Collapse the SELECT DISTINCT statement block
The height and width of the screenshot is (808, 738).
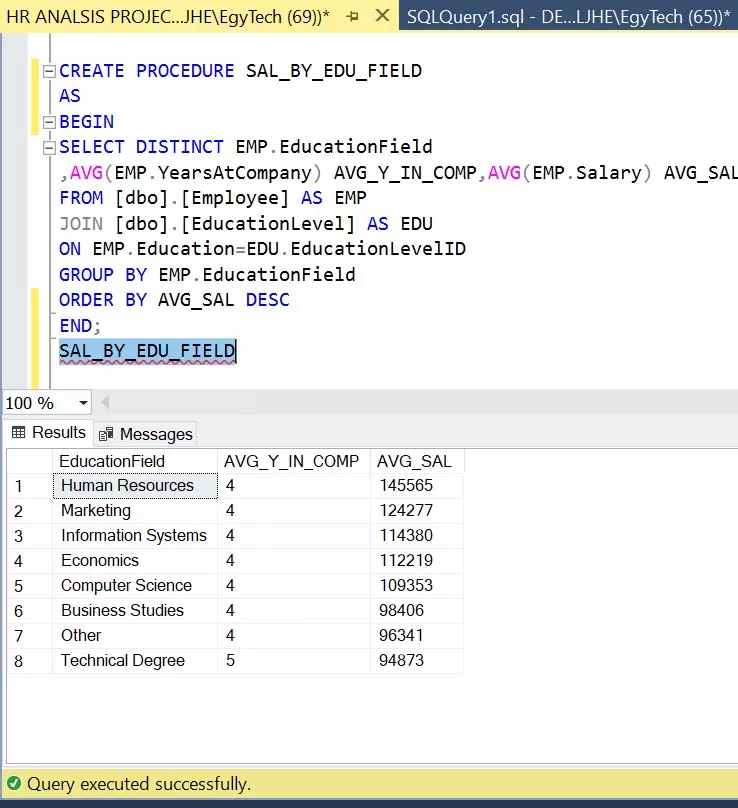click(49, 148)
